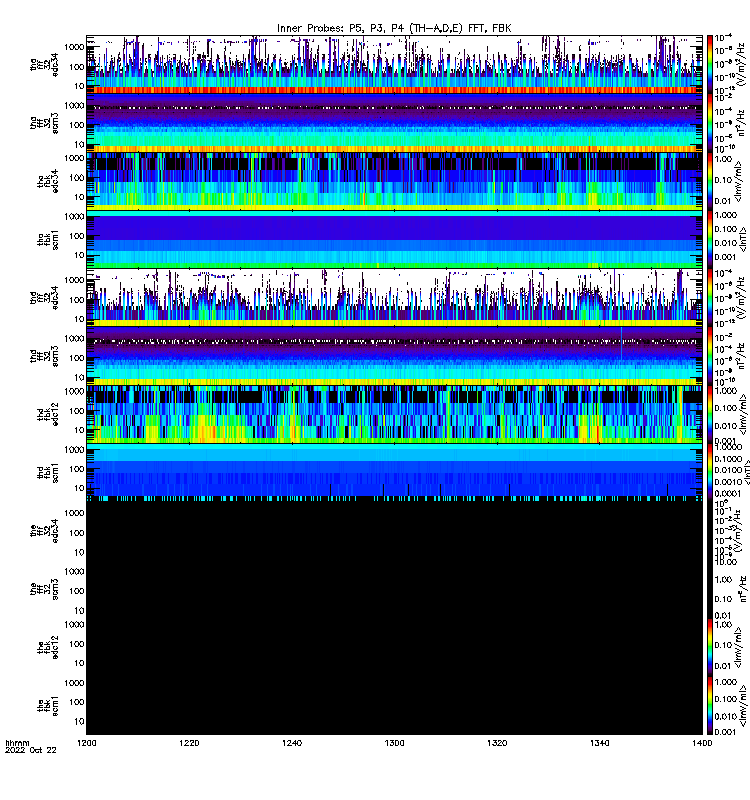This screenshot has height=800, width=750.
Task: Click the (V/m)²/Hz unit label of tha edc34
Action: (x=741, y=64)
